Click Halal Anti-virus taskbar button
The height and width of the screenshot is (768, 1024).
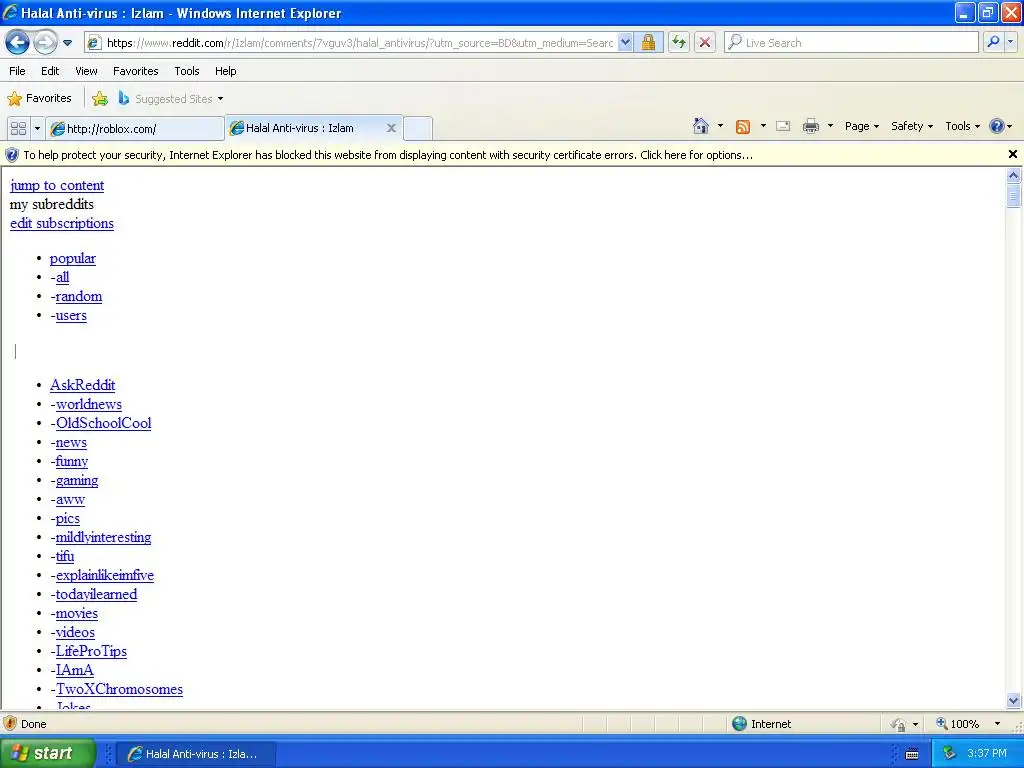coord(197,754)
